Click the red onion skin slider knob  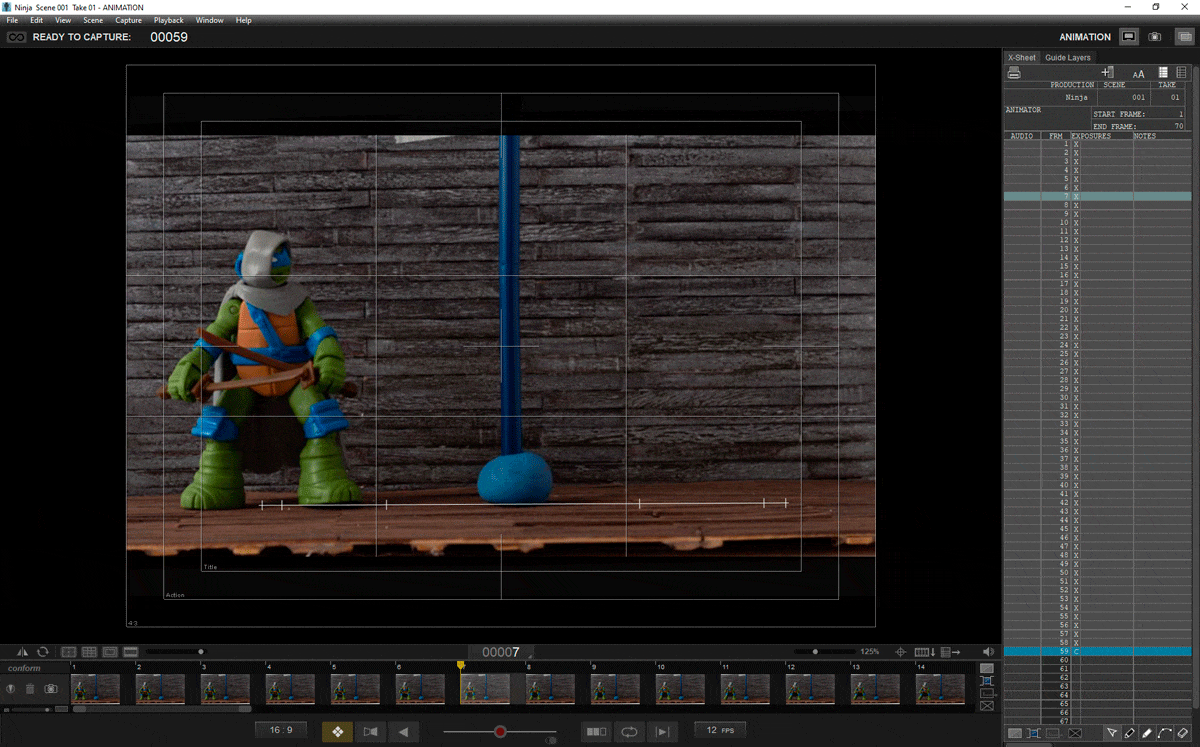tap(500, 732)
